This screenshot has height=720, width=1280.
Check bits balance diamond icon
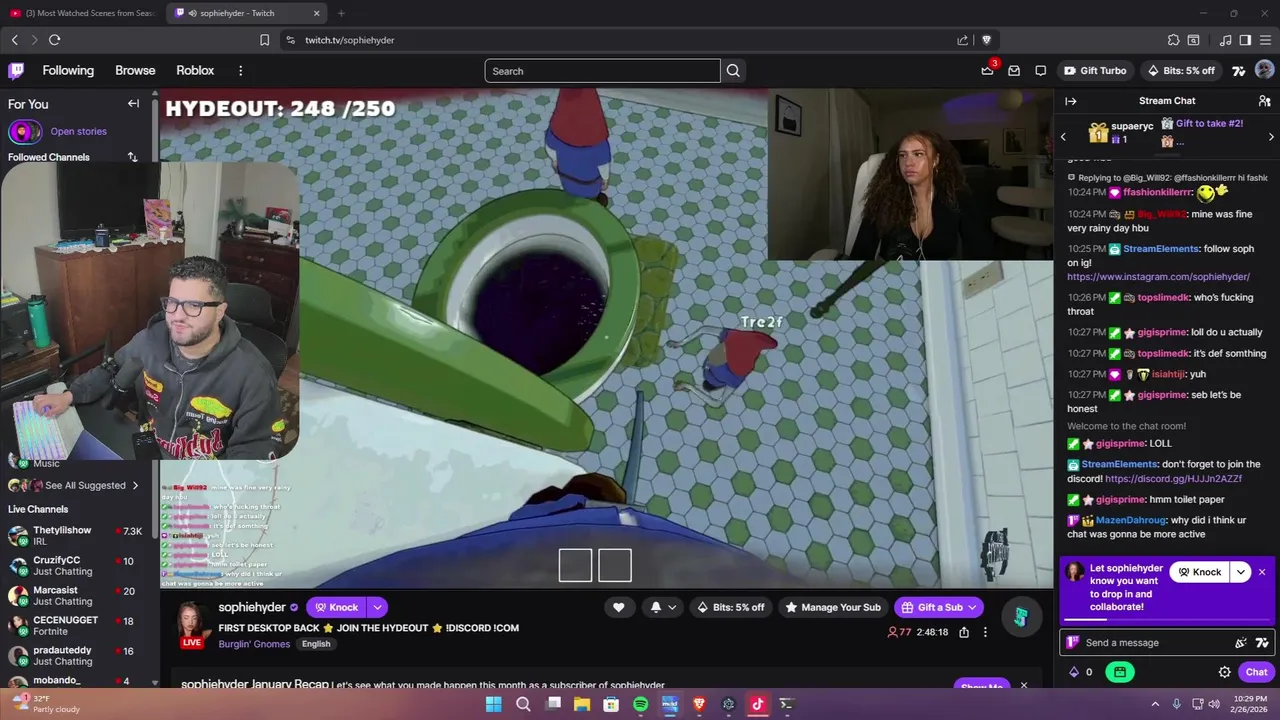(1074, 672)
